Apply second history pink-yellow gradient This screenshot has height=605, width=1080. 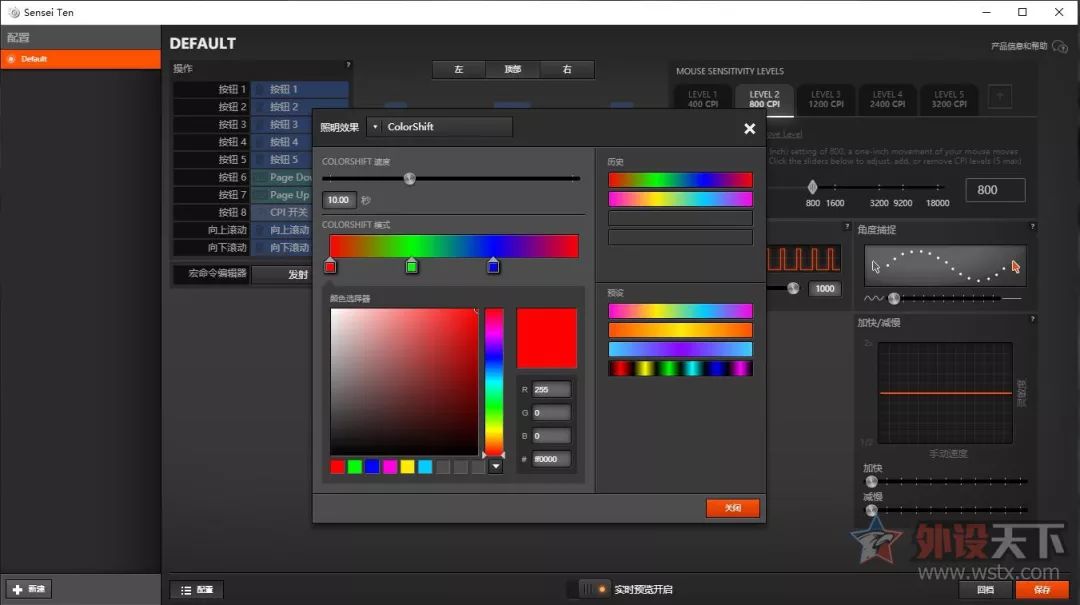[x=681, y=199]
